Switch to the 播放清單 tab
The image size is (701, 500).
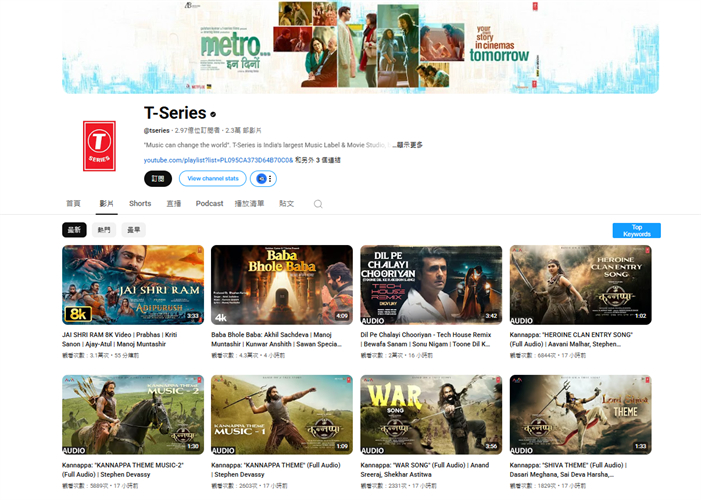click(x=249, y=203)
